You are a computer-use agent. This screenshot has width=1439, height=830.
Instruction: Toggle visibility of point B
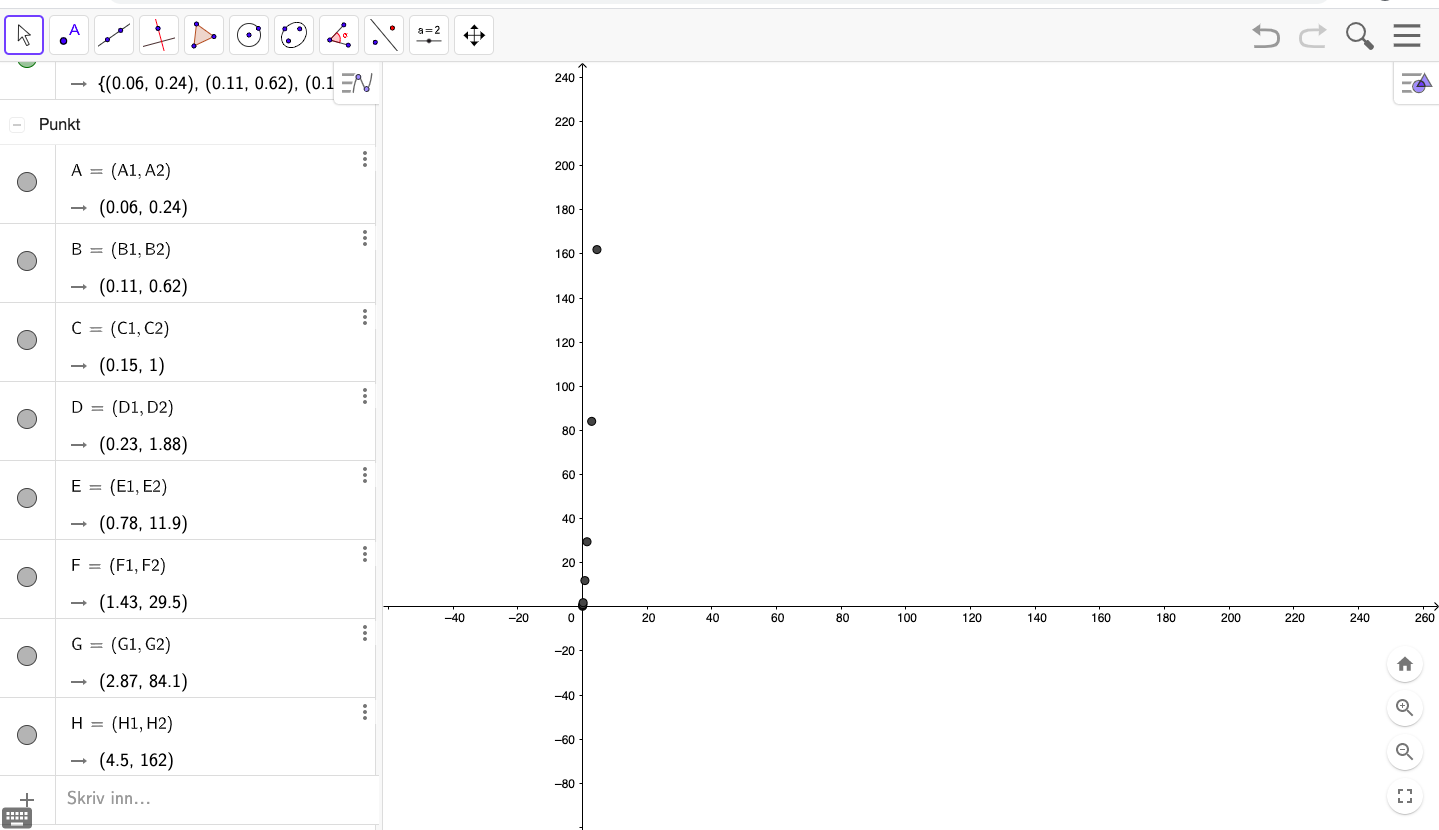(x=27, y=261)
